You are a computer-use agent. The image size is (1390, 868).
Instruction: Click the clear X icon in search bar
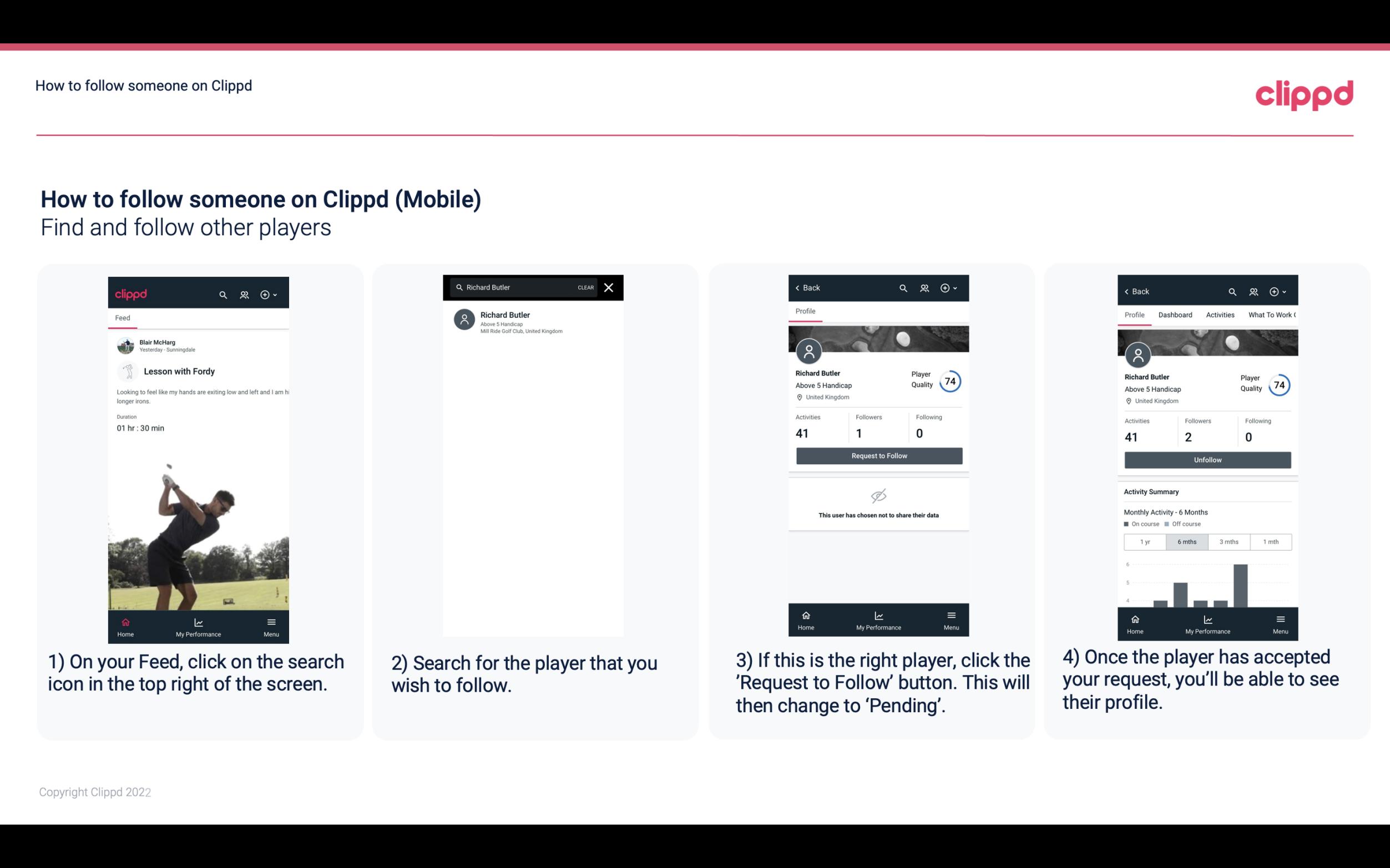point(610,288)
